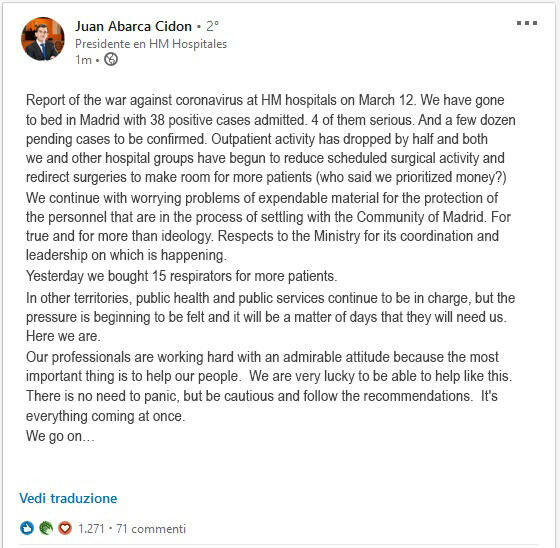Click the 2° connection degree badge
This screenshot has height=548, width=560.
[212, 26]
